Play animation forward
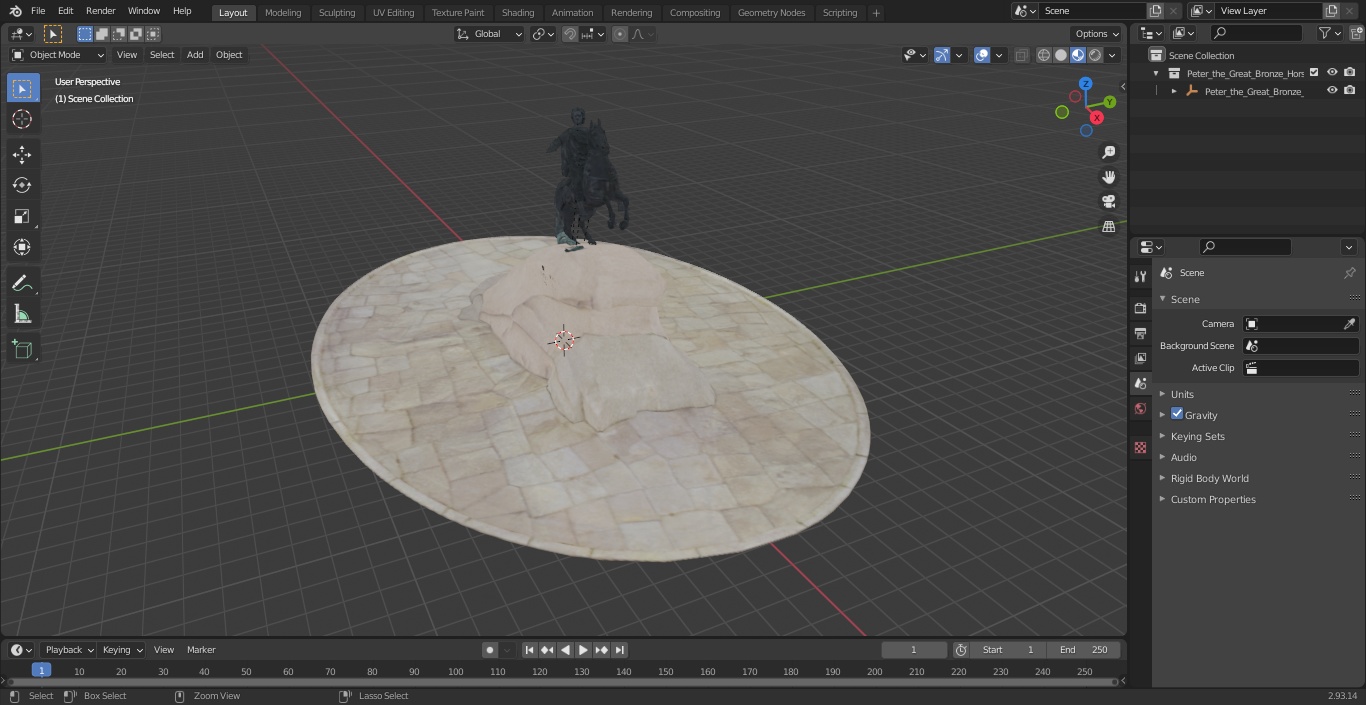The height and width of the screenshot is (705, 1366). click(x=583, y=650)
